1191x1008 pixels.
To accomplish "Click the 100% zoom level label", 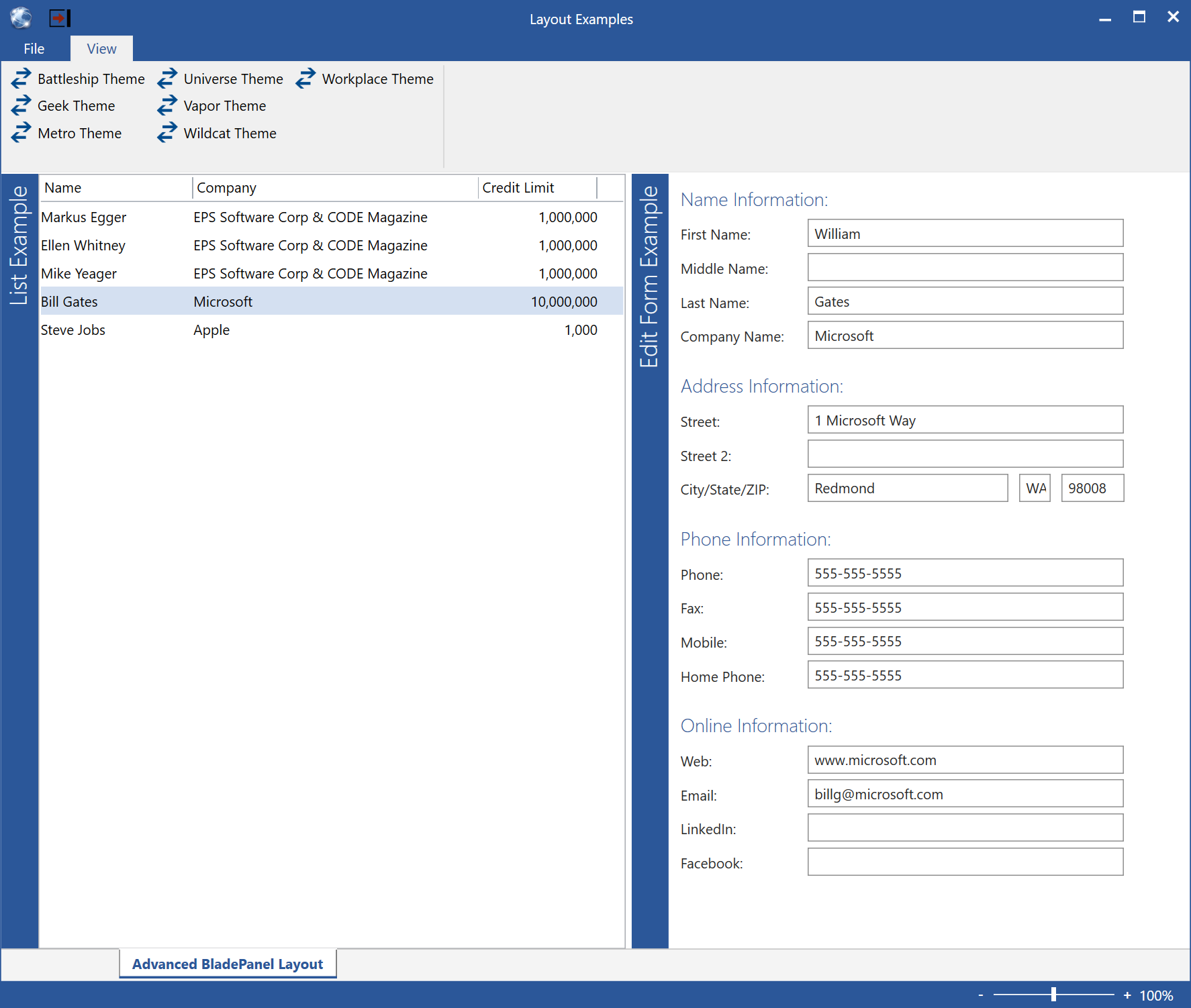I will tap(1156, 995).
